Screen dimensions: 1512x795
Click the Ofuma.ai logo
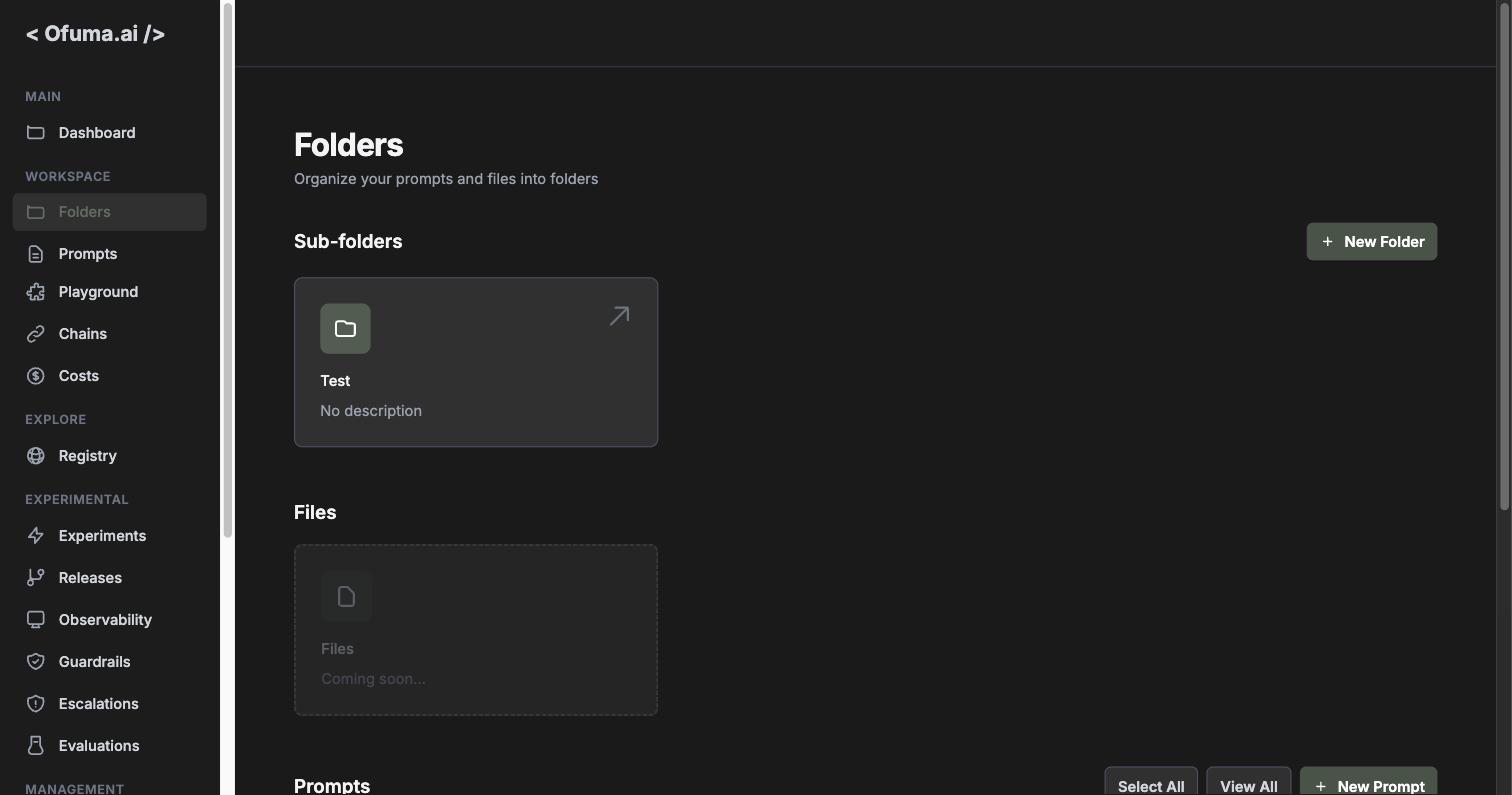(95, 34)
